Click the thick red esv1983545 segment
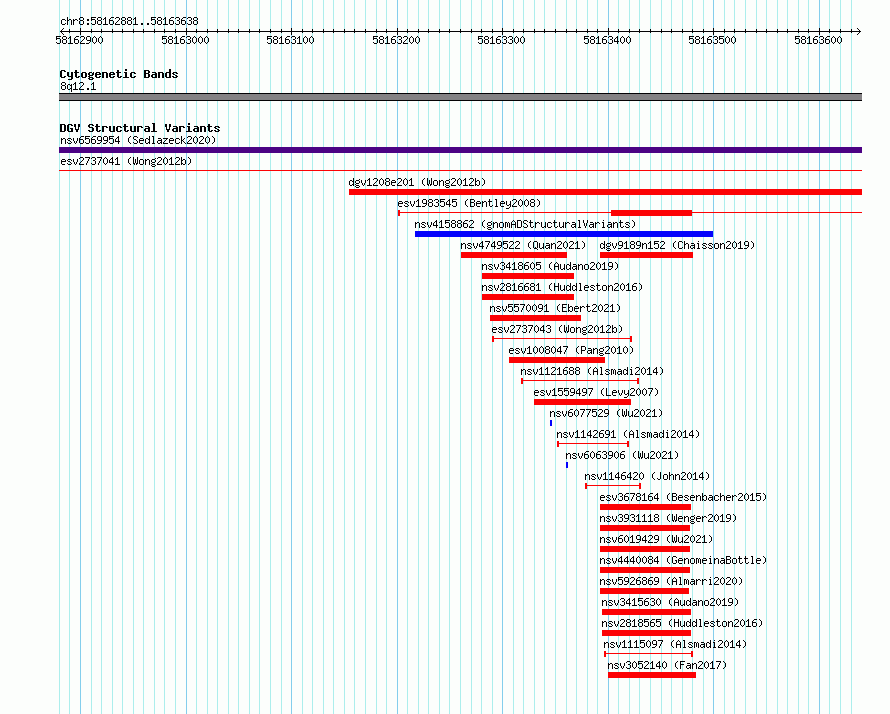 coord(651,213)
